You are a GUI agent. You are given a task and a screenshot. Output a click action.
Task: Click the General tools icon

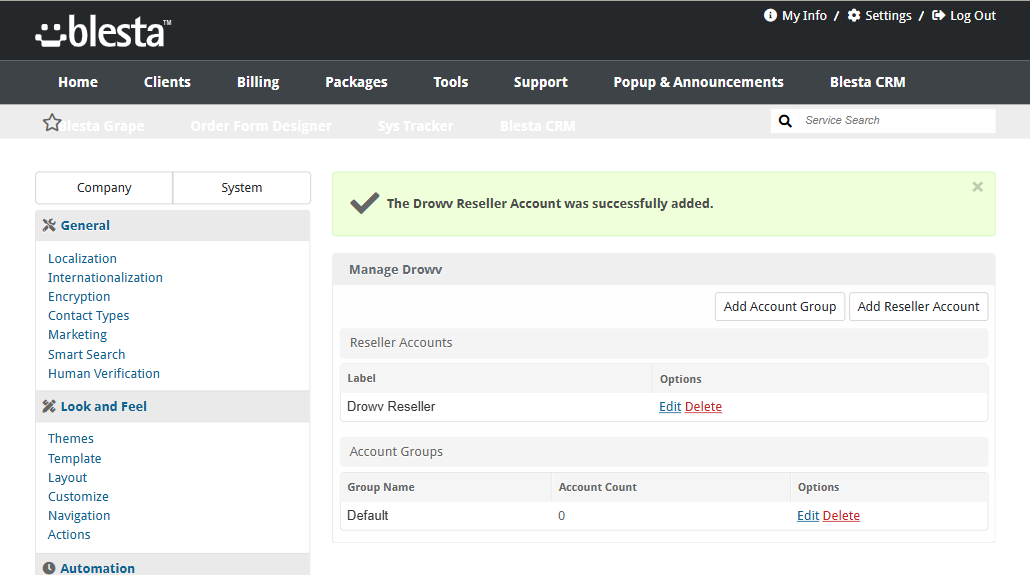tap(49, 225)
